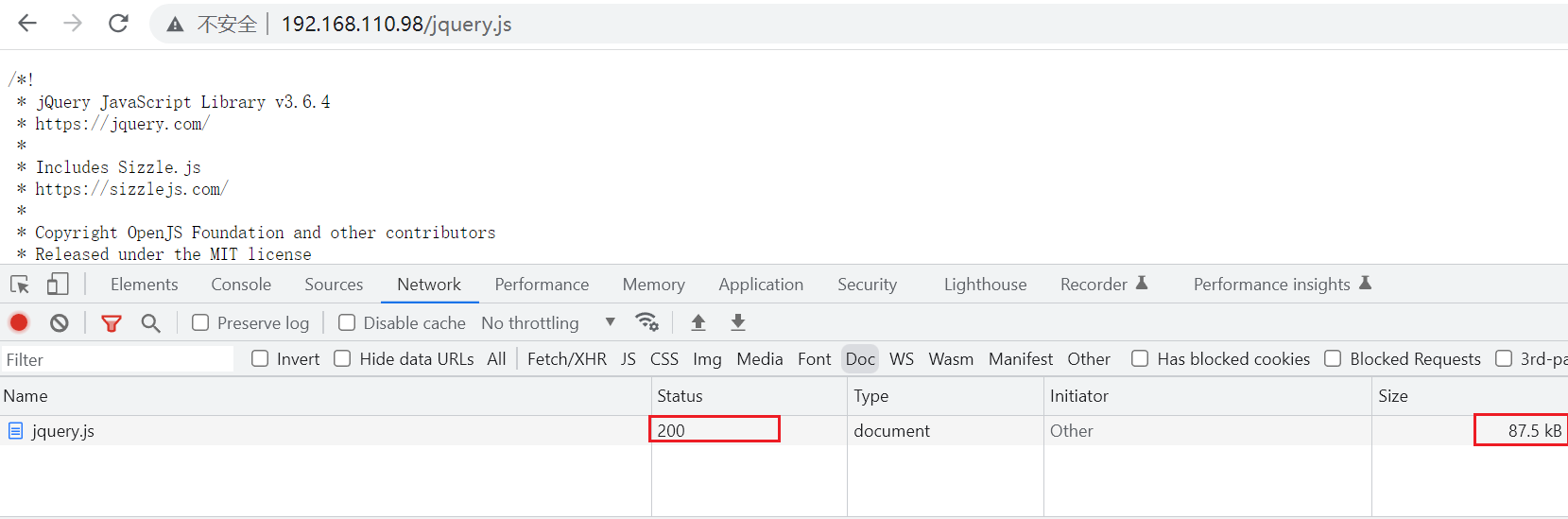Viewport: 1568px width, 519px height.
Task: Switch to the Sources tab
Action: [x=334, y=285]
